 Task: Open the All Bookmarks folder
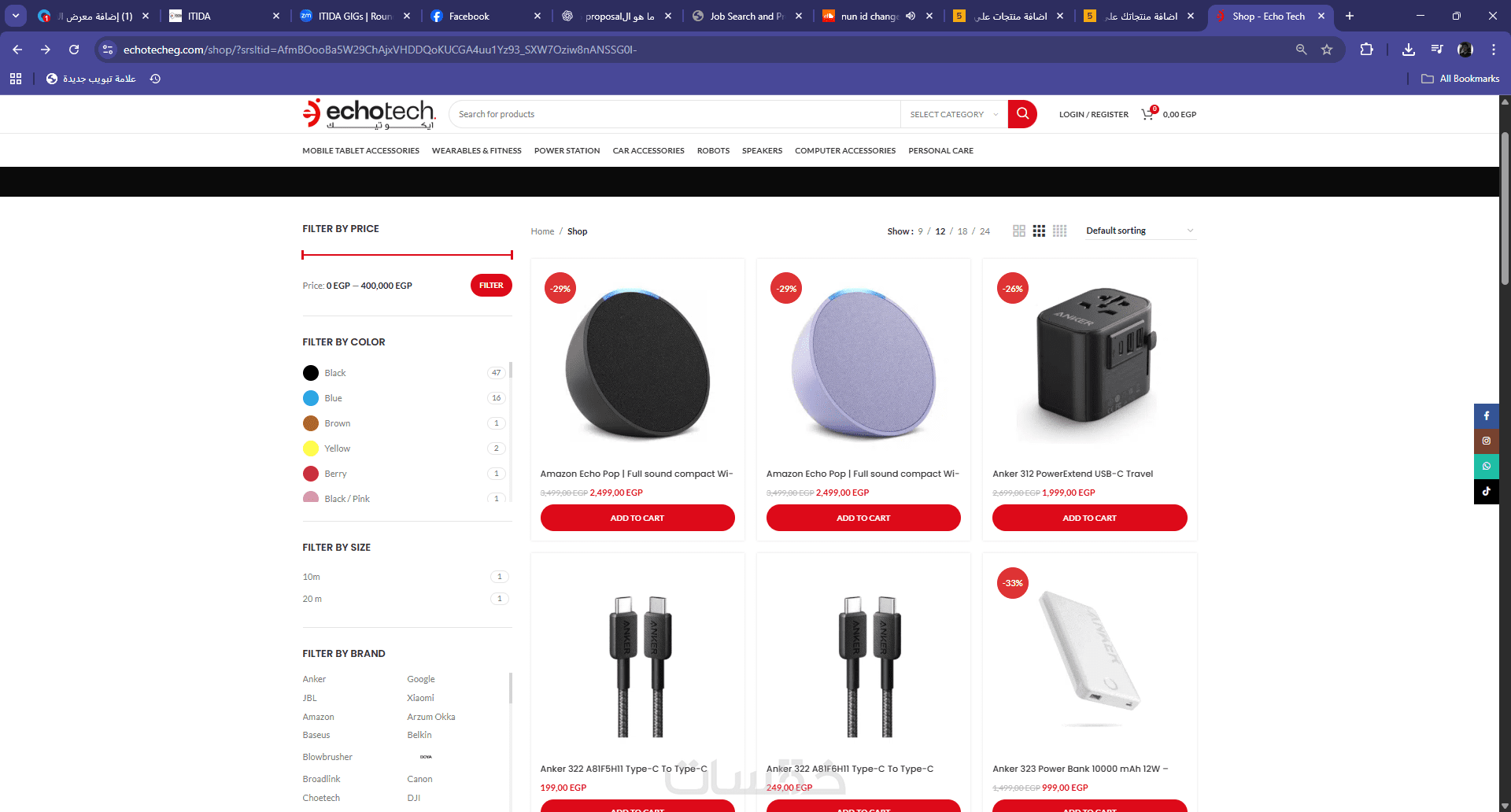1461,79
